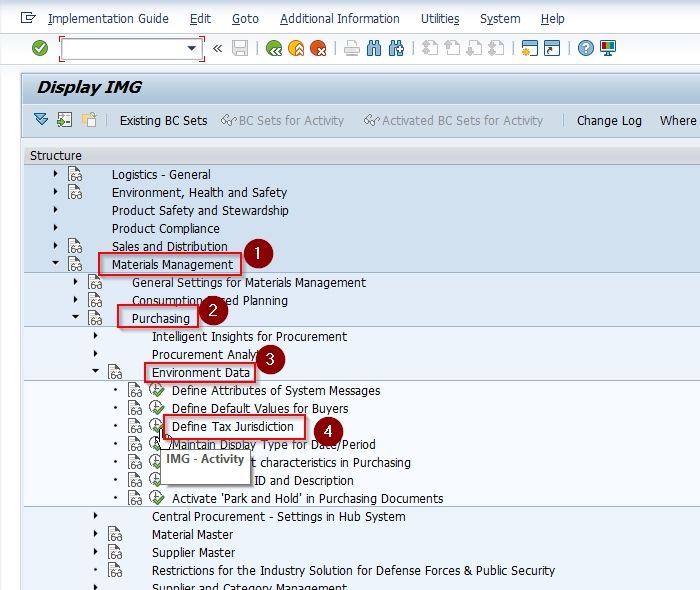700x590 pixels.
Task: Click the Next Page icon
Action: (x=474, y=48)
